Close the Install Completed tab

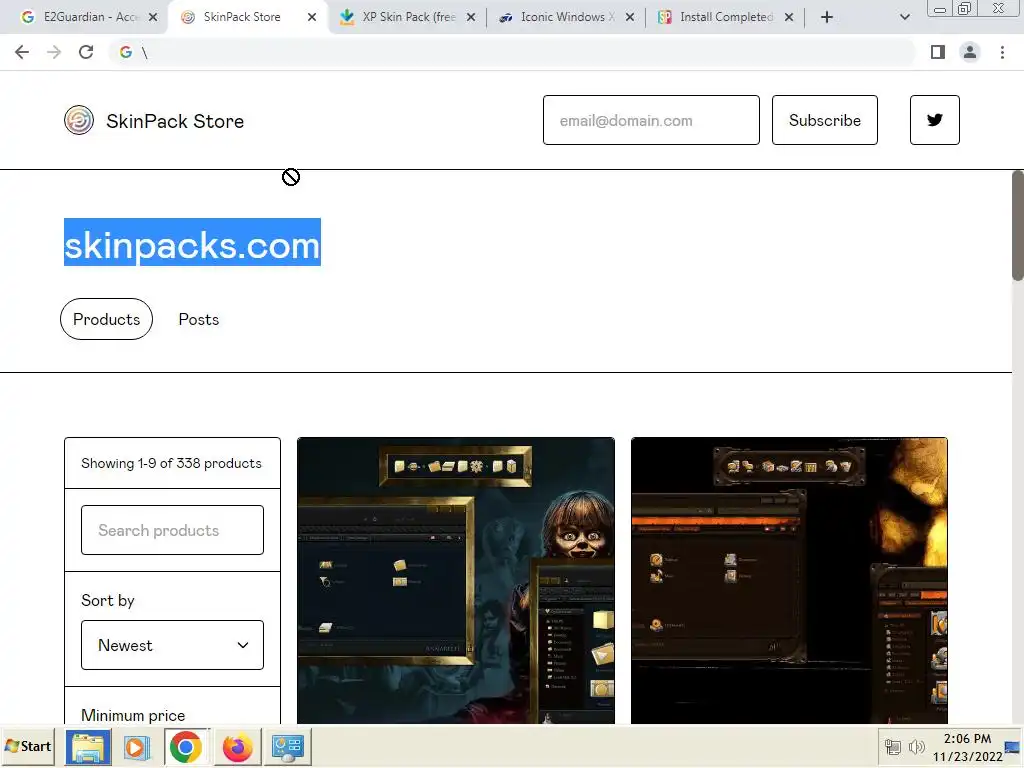[x=789, y=17]
